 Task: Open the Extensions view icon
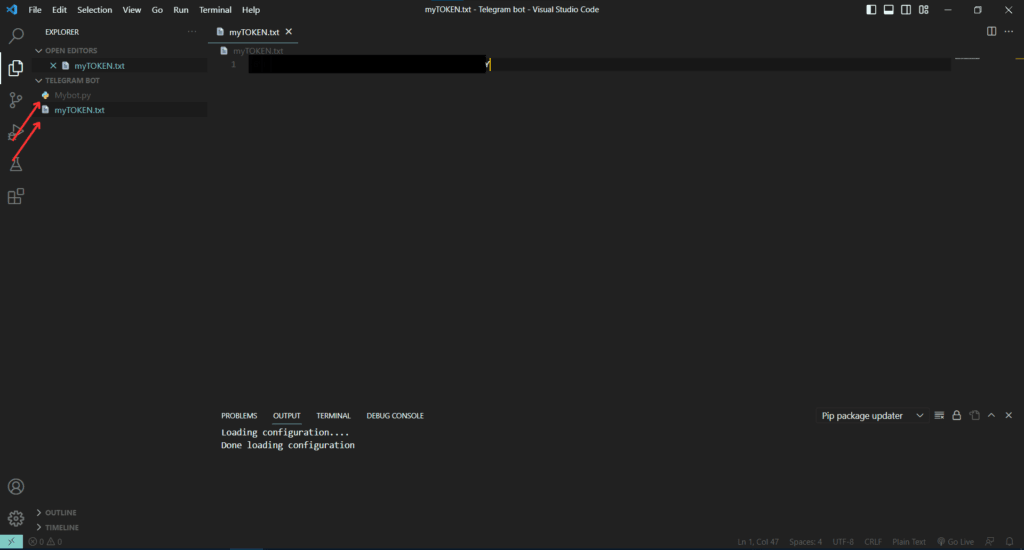16,196
